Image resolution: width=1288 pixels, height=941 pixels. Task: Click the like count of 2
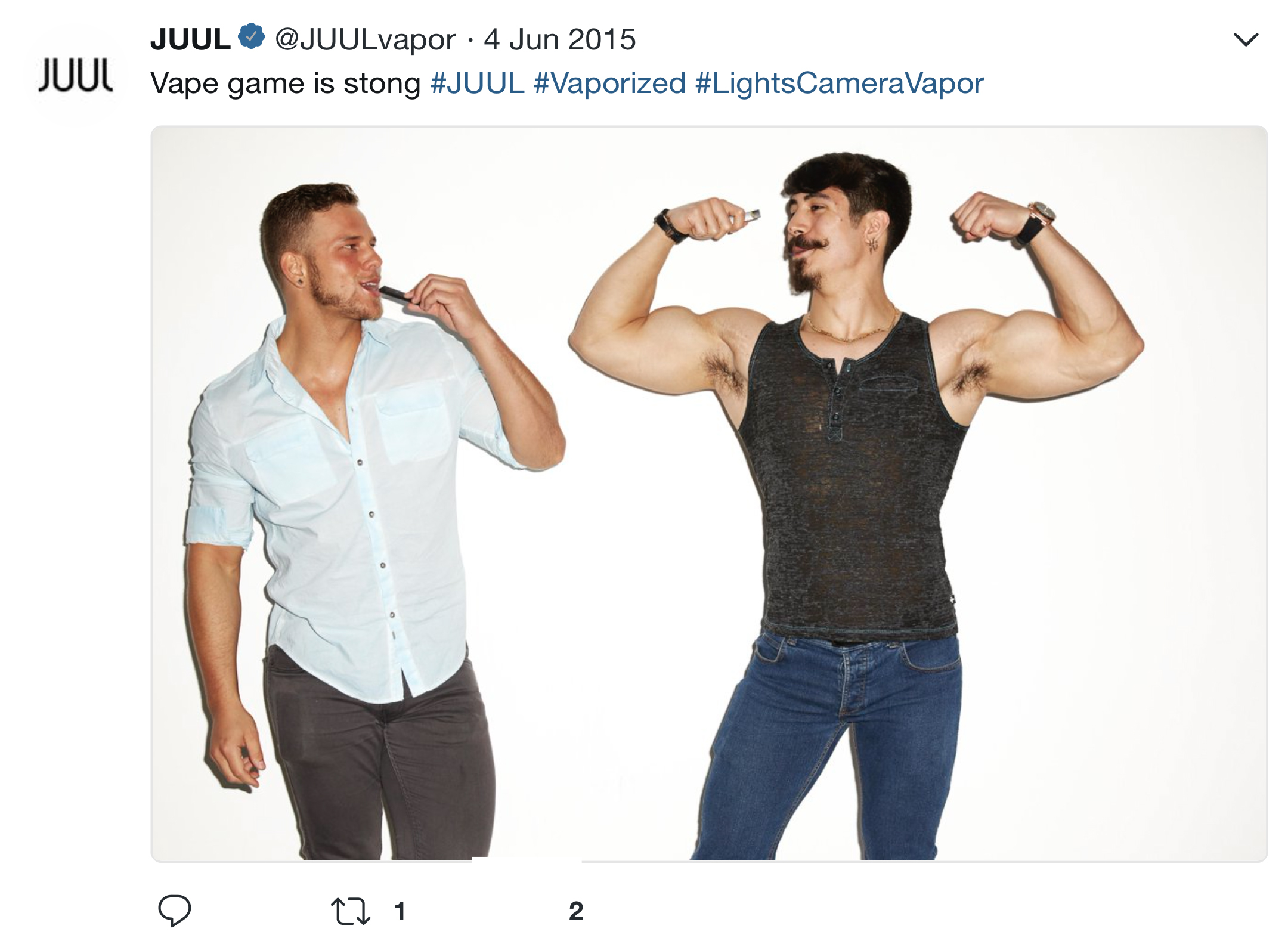pyautogui.click(x=576, y=911)
